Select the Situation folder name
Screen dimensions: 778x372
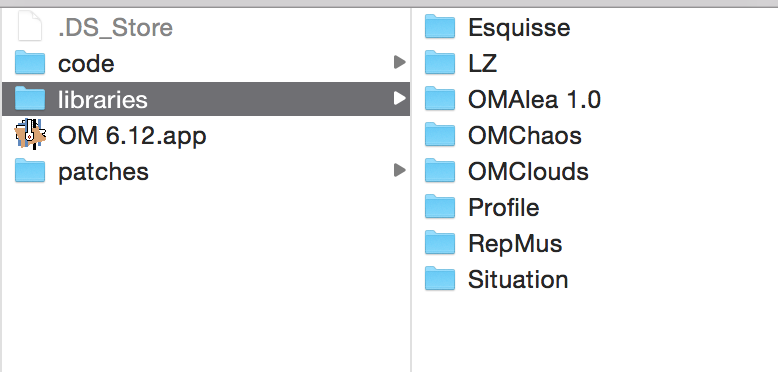(x=518, y=279)
